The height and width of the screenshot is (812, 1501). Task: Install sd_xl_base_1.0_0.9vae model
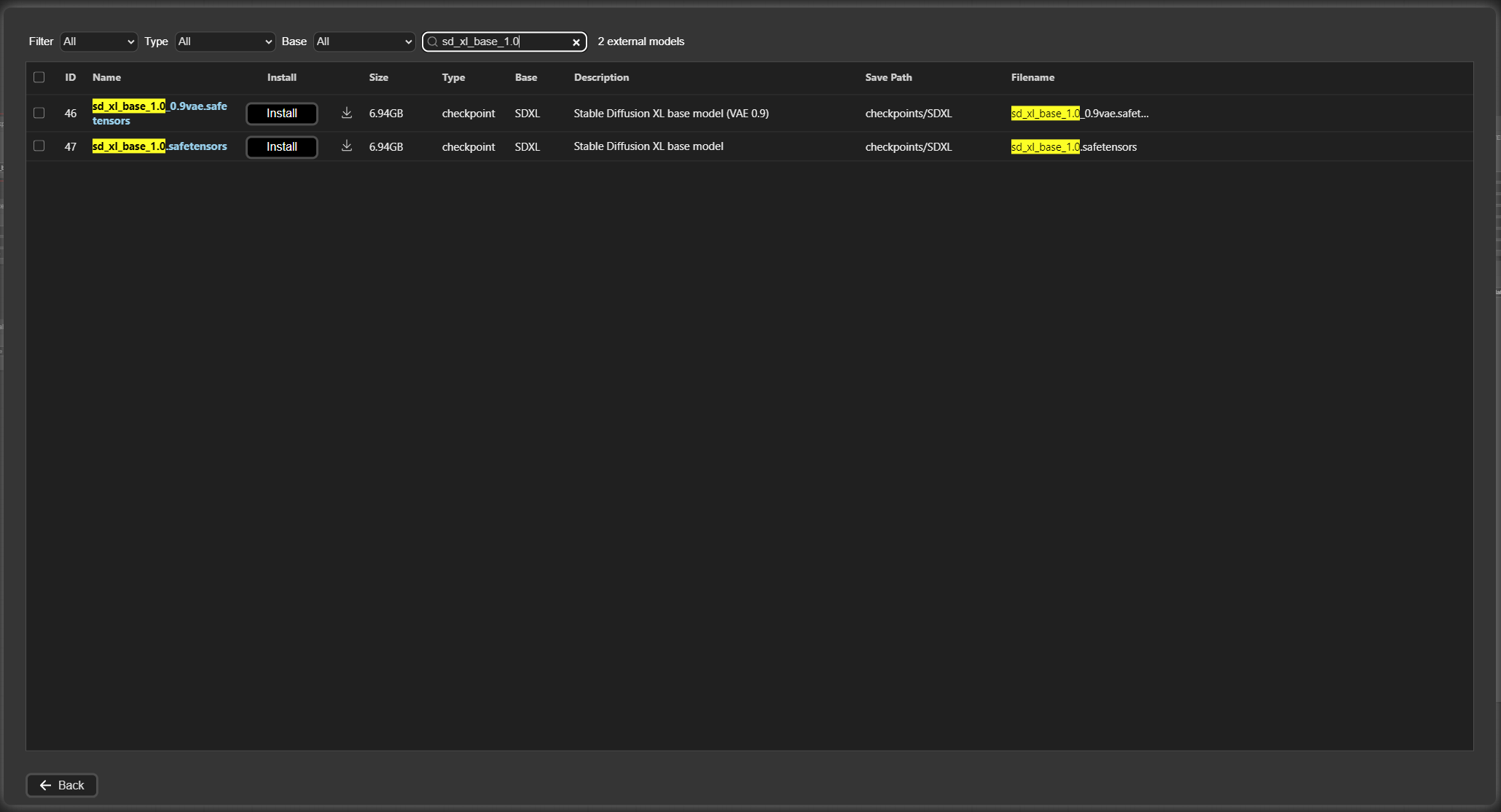(x=282, y=114)
